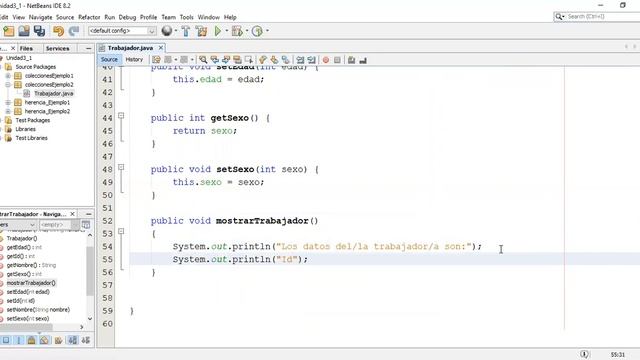Expand the coleccionesEjemplo1 package node

[8, 76]
